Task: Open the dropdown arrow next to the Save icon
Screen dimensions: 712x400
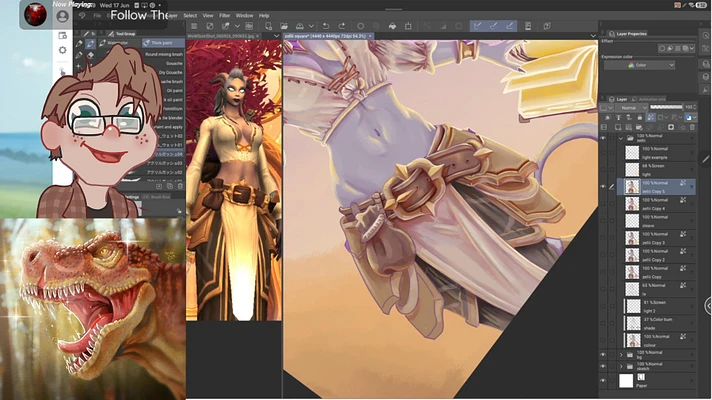Action: pos(311,26)
